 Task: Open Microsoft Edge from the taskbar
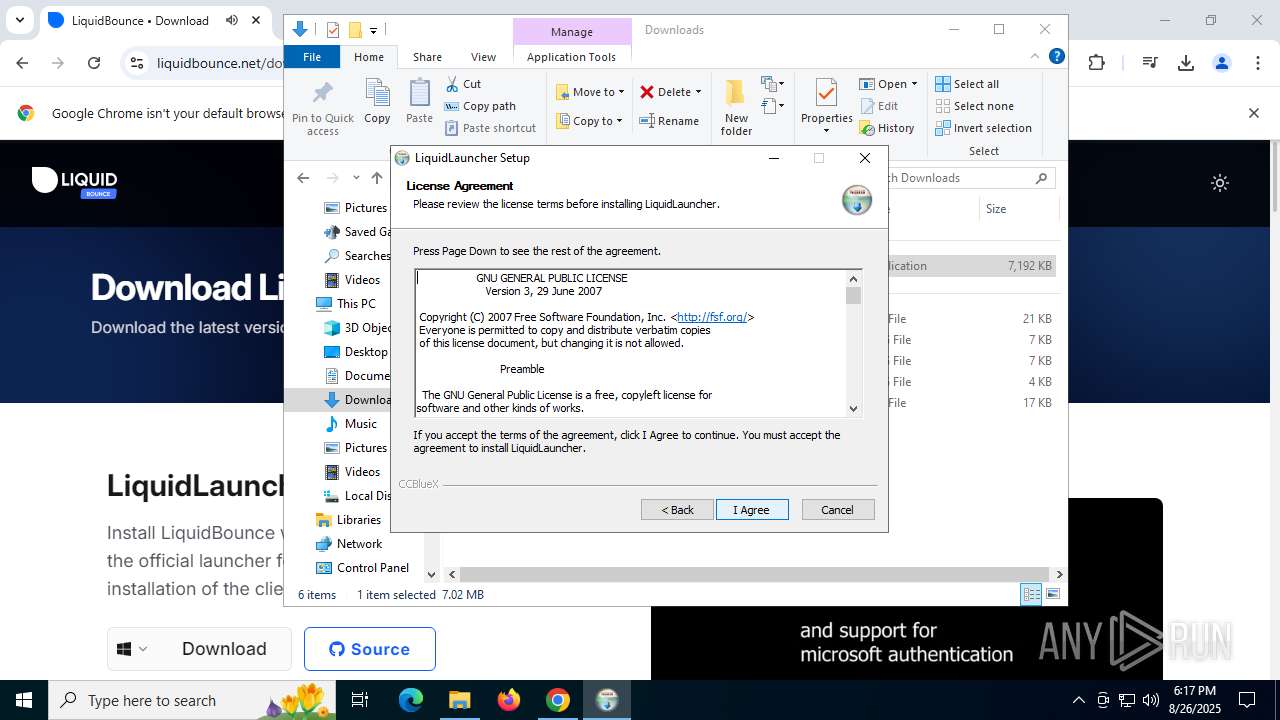tap(411, 700)
